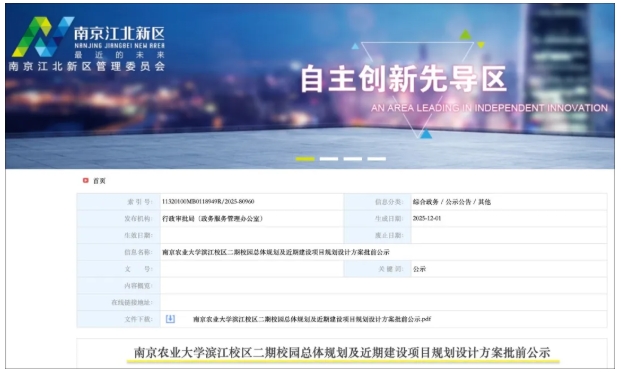621x372 pixels.
Task: Click the 信息分类 label cell
Action: coord(377,202)
